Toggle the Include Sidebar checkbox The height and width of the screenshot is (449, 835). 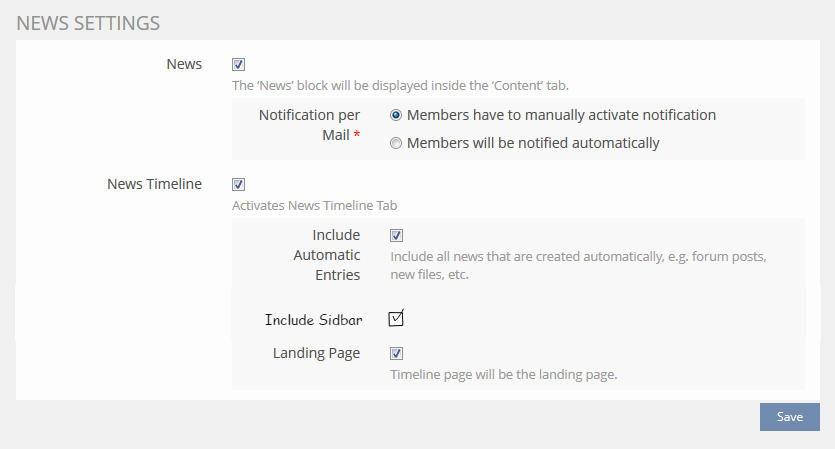pos(396,319)
